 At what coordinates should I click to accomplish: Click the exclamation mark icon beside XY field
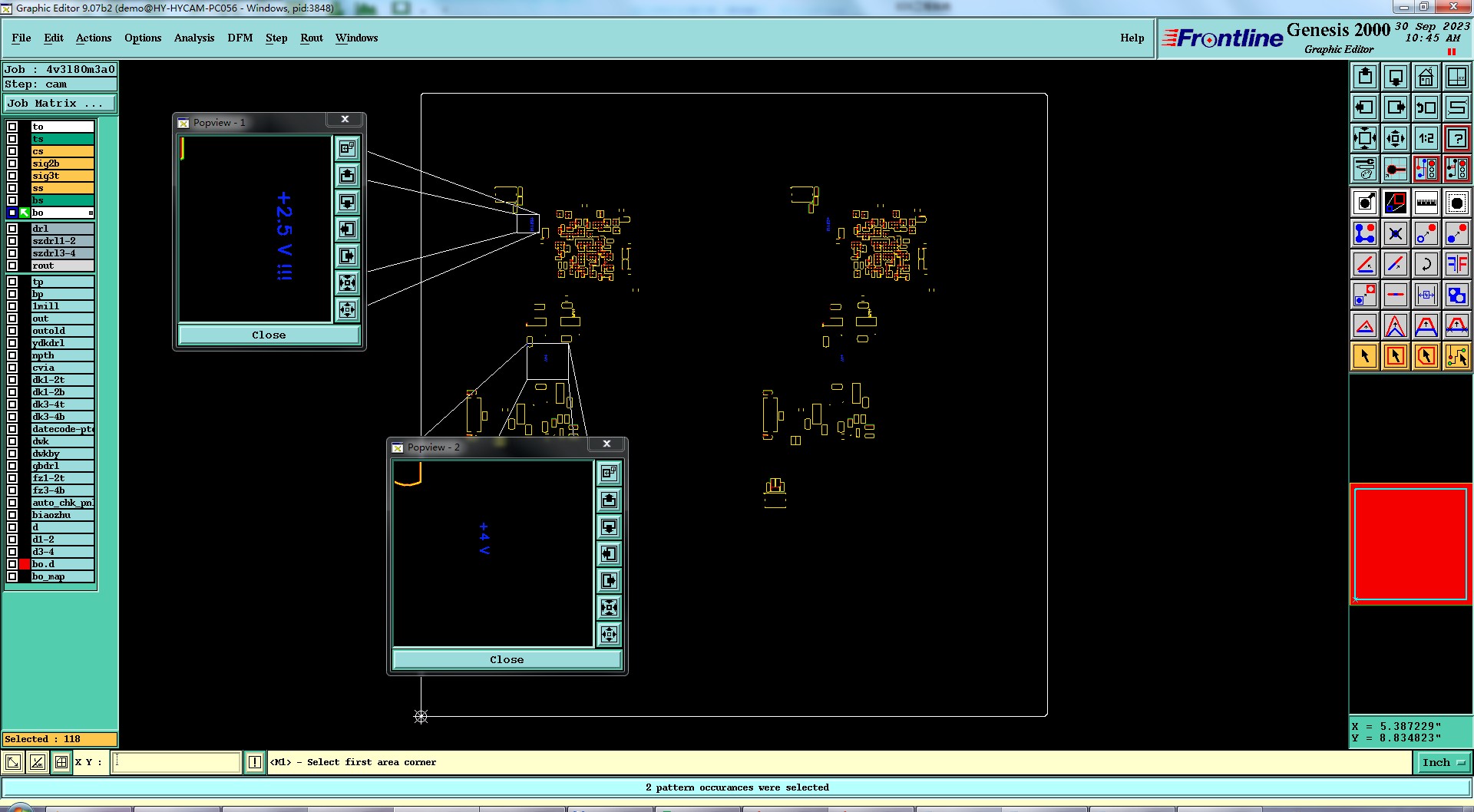pos(255,762)
